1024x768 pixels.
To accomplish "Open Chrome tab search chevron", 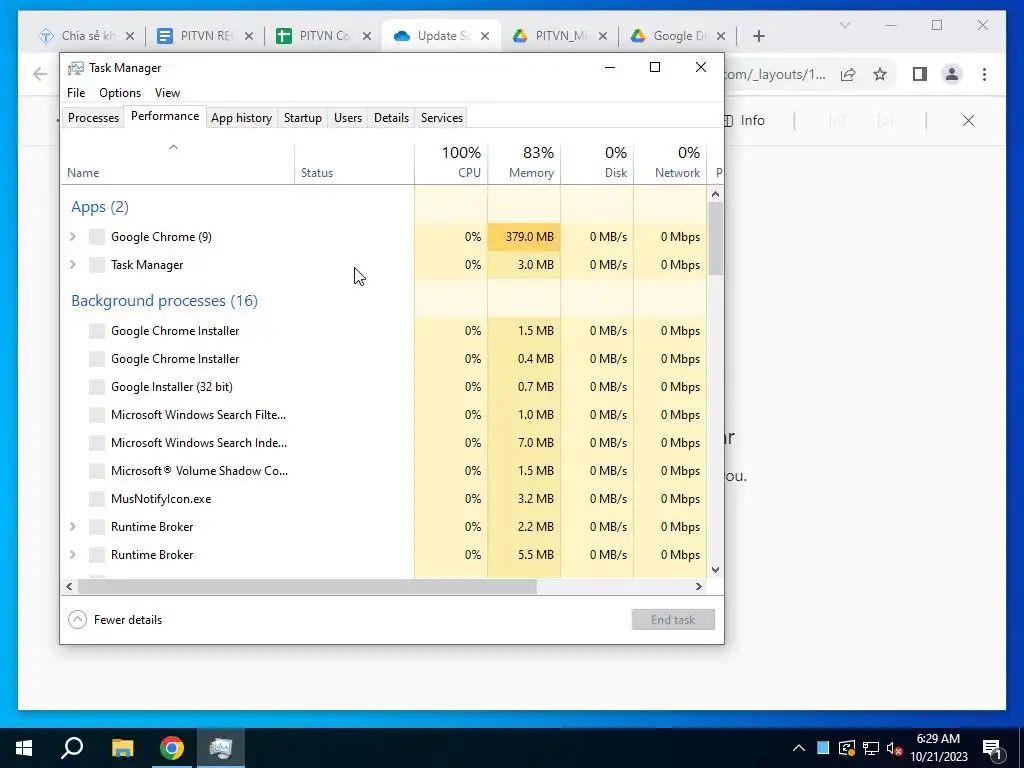I will point(844,25).
